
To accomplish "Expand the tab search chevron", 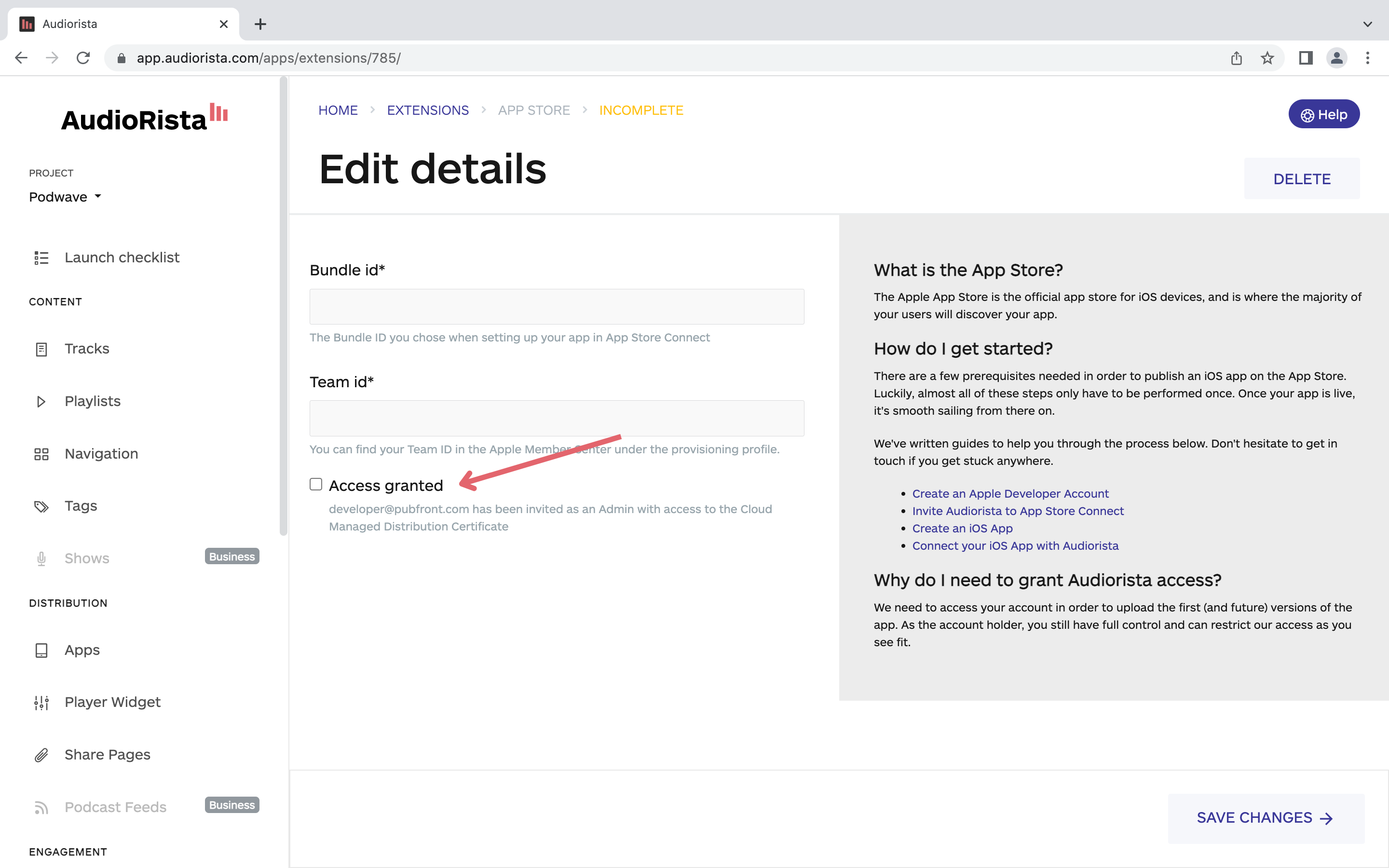I will pyautogui.click(x=1368, y=24).
